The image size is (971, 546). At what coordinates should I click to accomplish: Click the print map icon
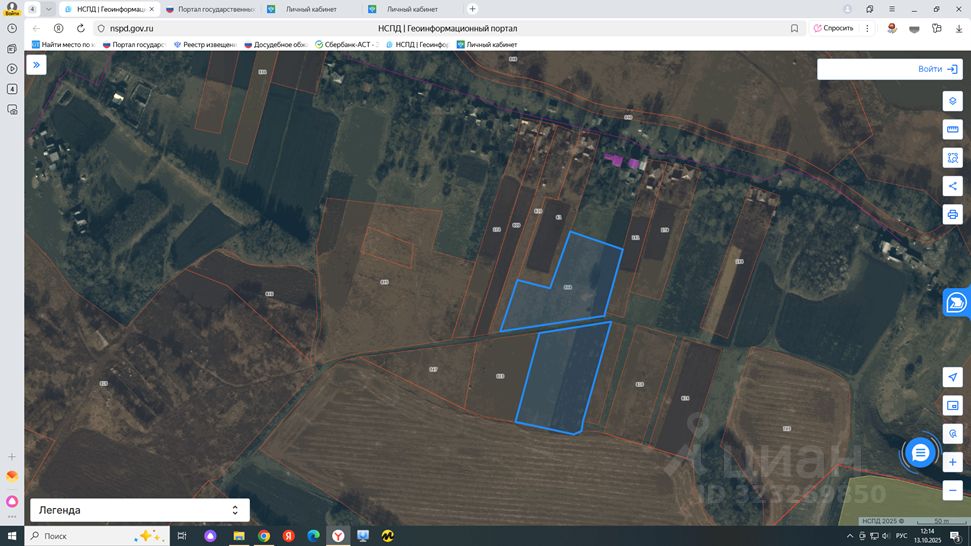click(952, 214)
